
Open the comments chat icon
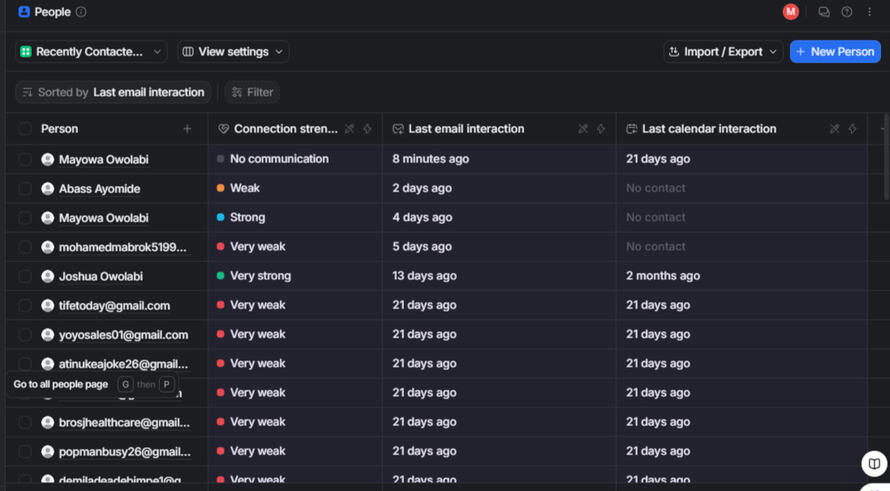pos(823,12)
